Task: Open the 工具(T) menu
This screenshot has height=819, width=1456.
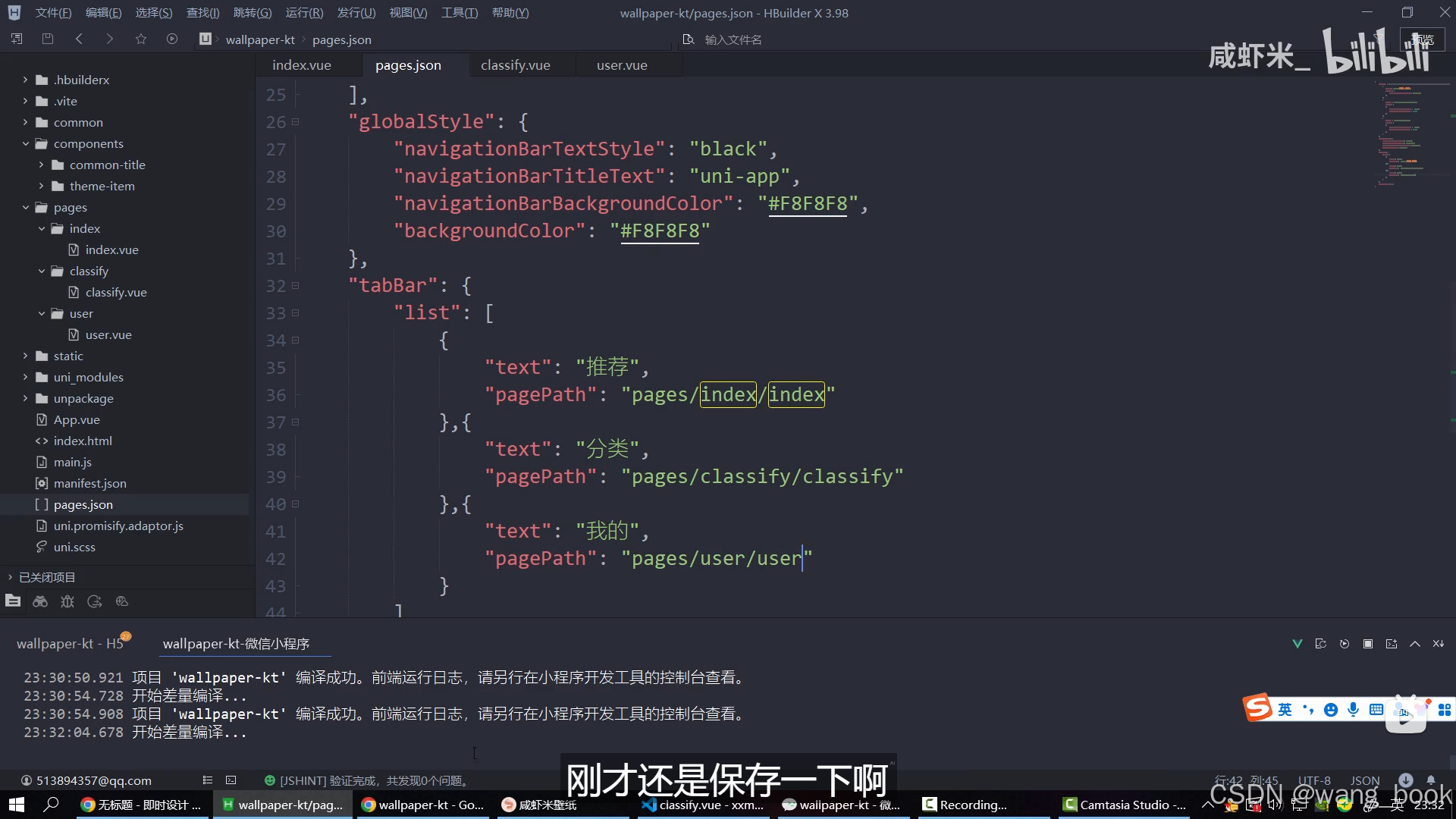Action: pos(460,13)
